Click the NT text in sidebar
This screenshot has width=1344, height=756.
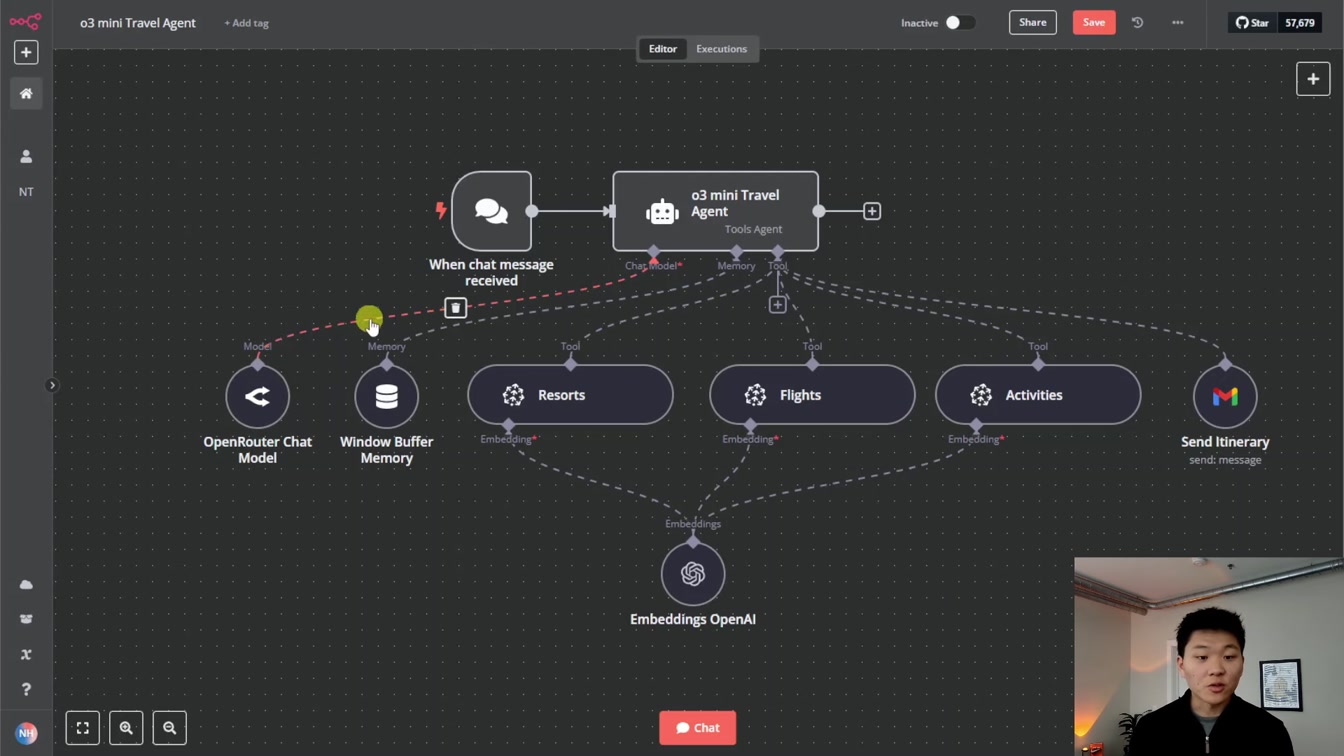26,192
